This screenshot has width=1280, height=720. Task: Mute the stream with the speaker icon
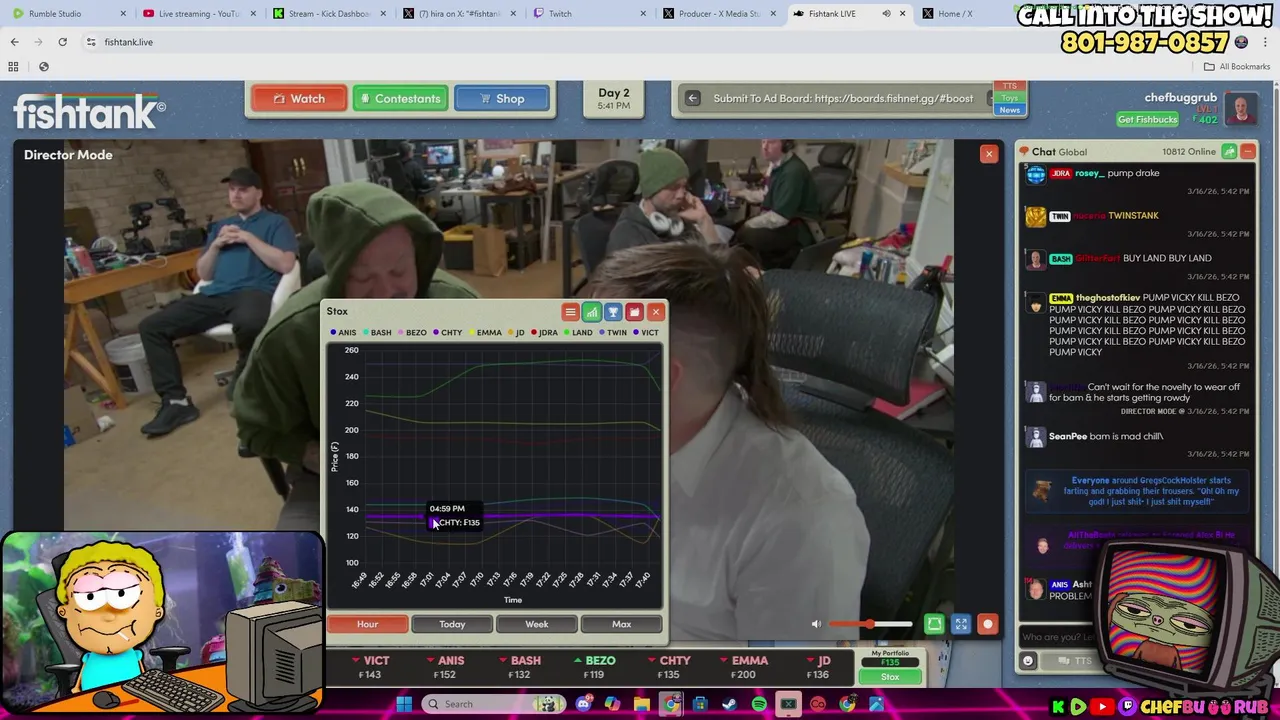click(x=816, y=625)
